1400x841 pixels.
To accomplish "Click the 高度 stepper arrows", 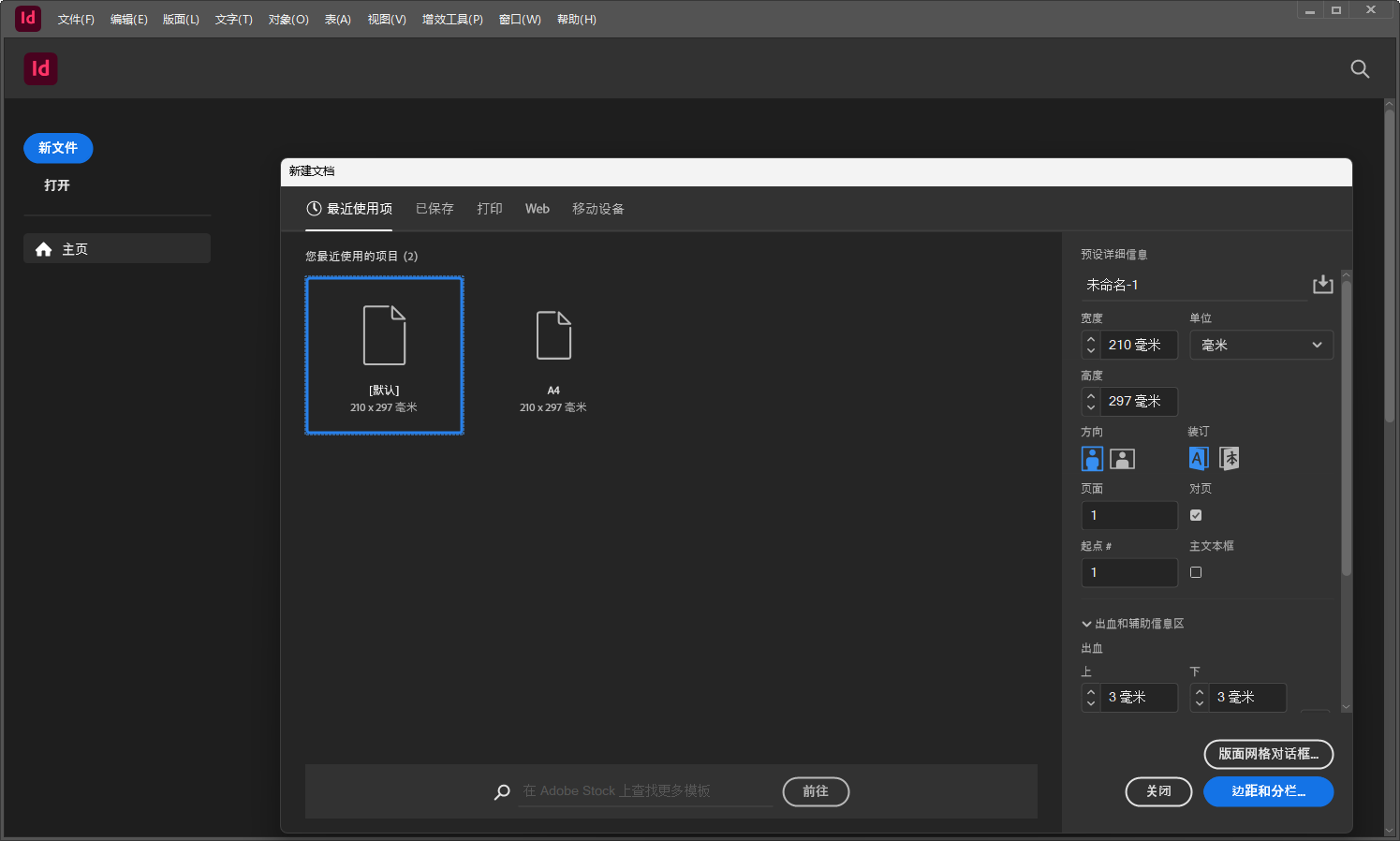I will click(x=1091, y=402).
